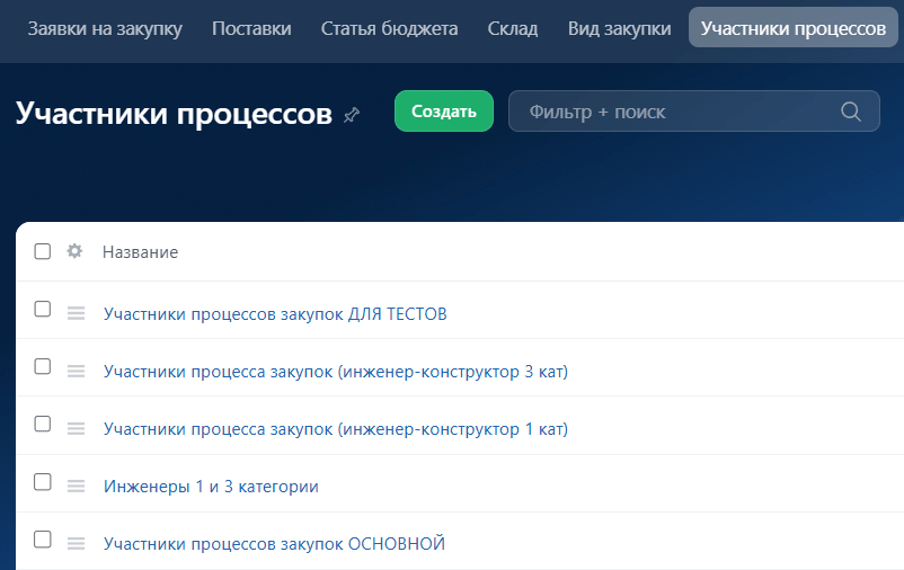904x570 pixels.
Task: Open row menu for закупок ОСНОВНОЙ entry
Action: 76,543
